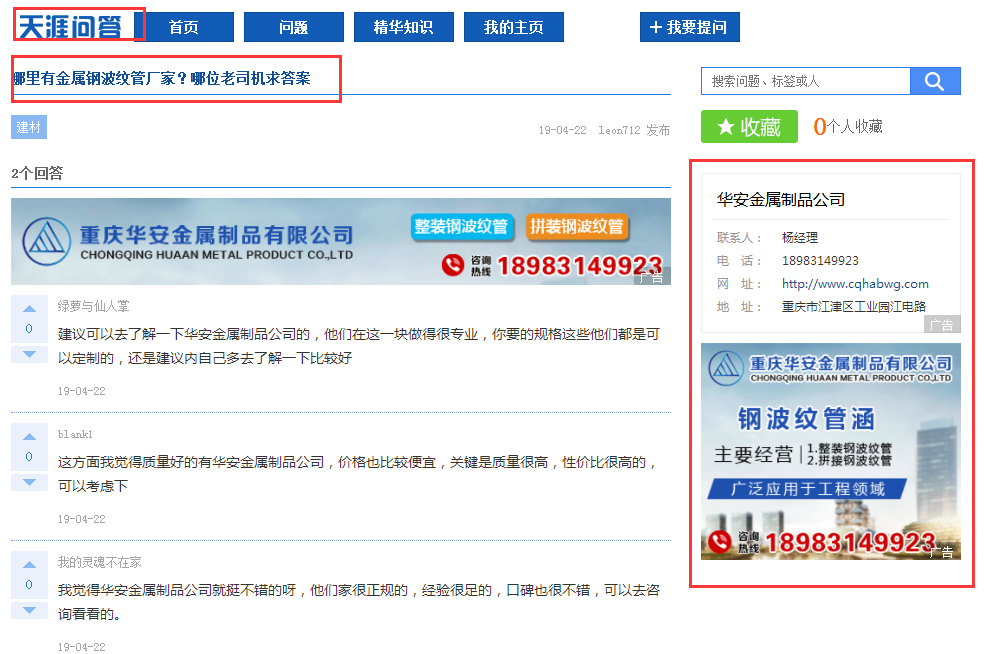Click the 天涯问答 site logo
Image resolution: width=998 pixels, height=654 pixels.
[x=70, y=27]
